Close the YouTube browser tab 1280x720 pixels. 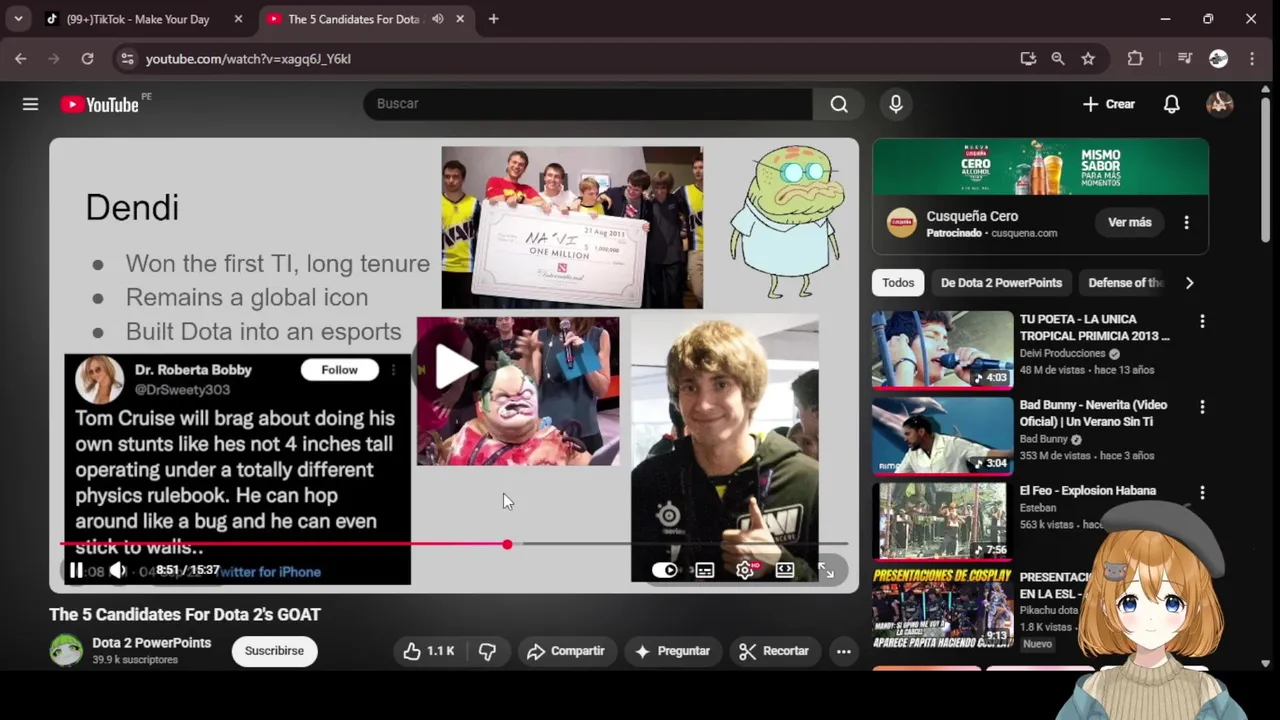pos(460,19)
